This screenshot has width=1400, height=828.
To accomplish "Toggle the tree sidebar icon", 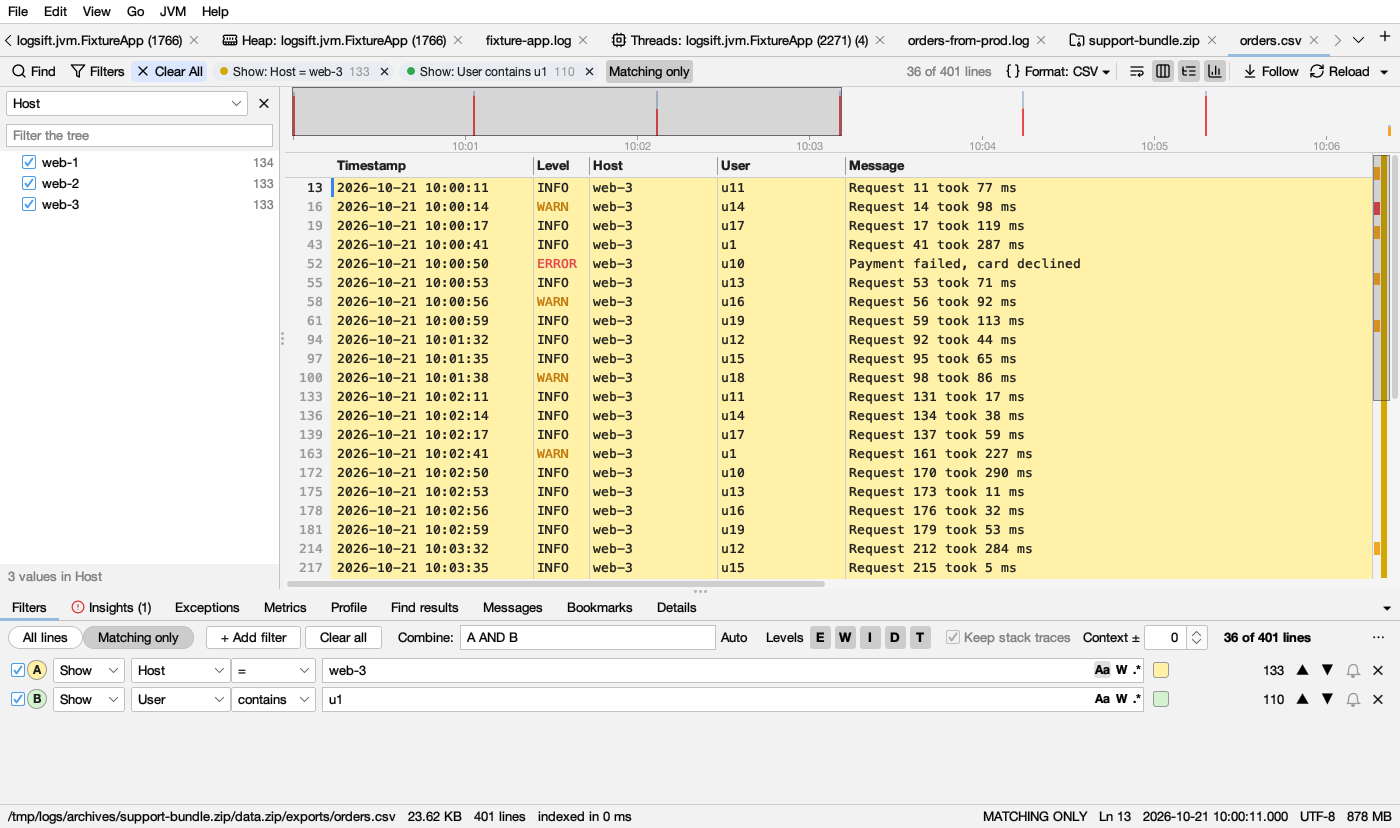I will [1189, 71].
